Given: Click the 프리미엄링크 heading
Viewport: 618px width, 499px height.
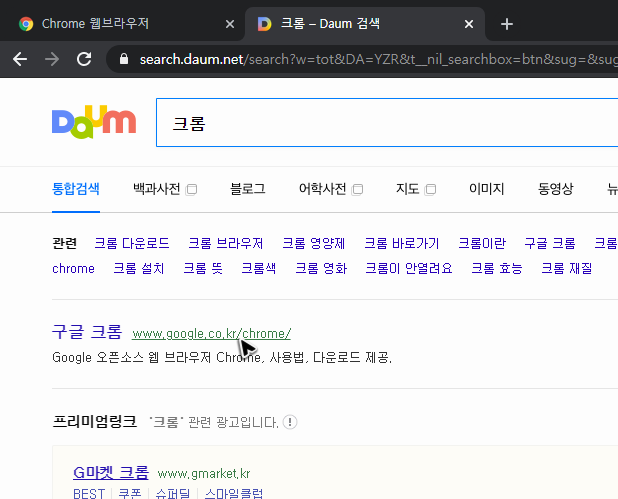Looking at the screenshot, I should [x=95, y=422].
